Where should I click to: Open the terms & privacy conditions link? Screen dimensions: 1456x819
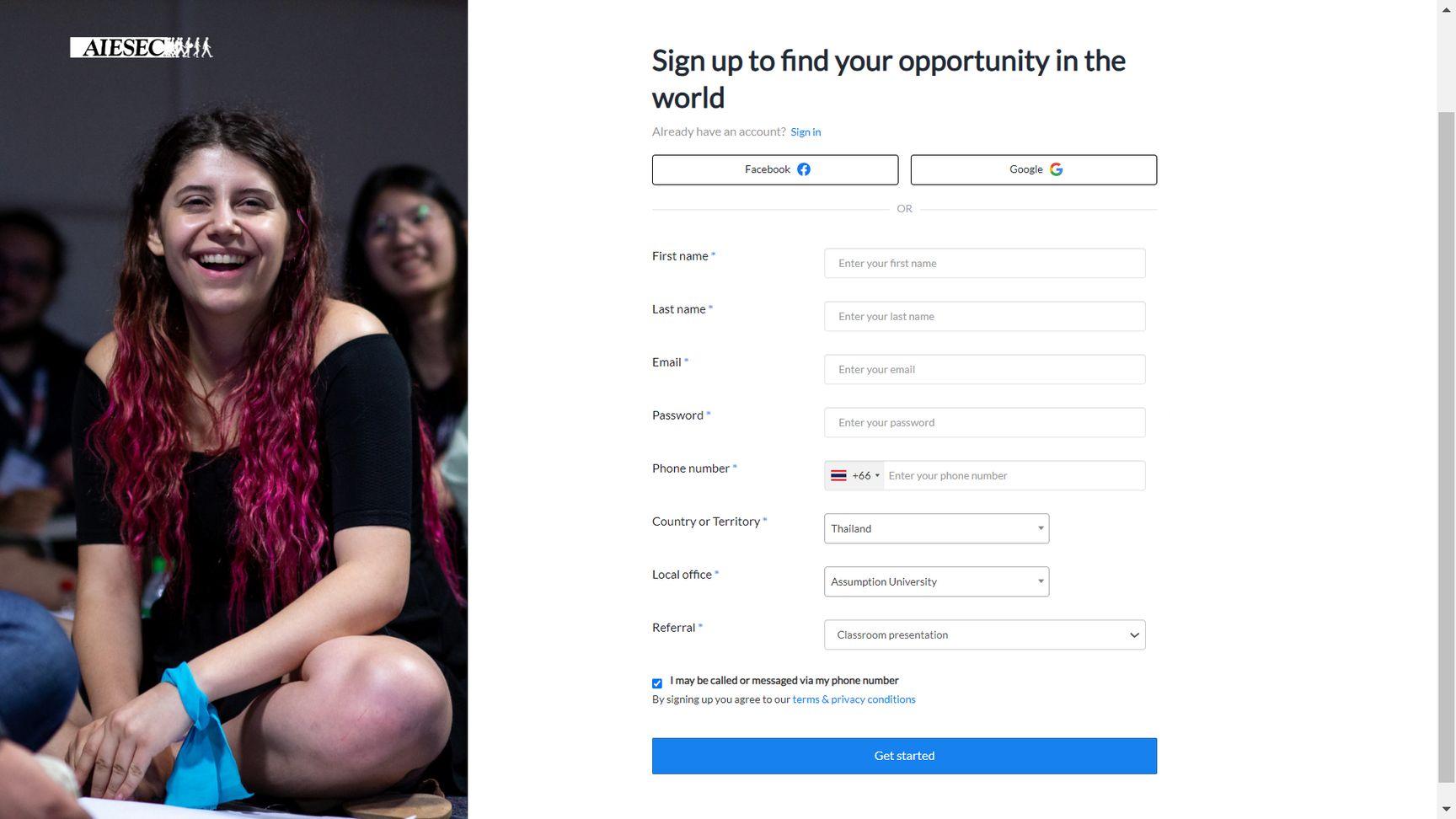[854, 699]
